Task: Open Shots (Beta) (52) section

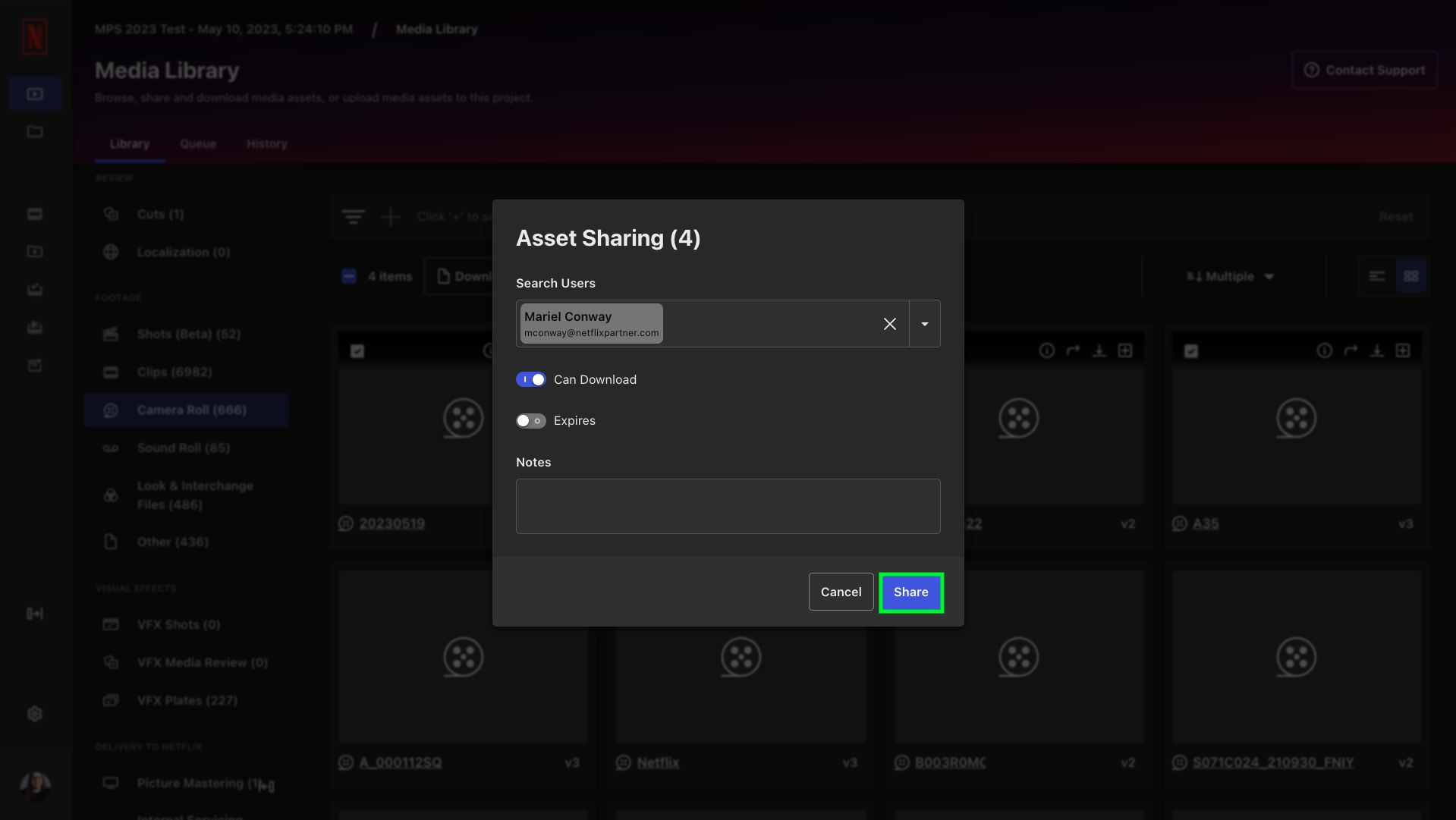Action: [x=188, y=334]
